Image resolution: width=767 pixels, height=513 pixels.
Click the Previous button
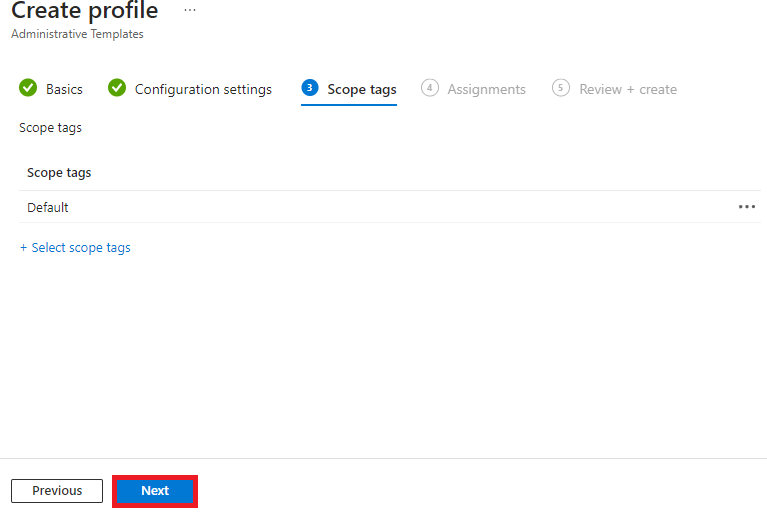point(57,491)
